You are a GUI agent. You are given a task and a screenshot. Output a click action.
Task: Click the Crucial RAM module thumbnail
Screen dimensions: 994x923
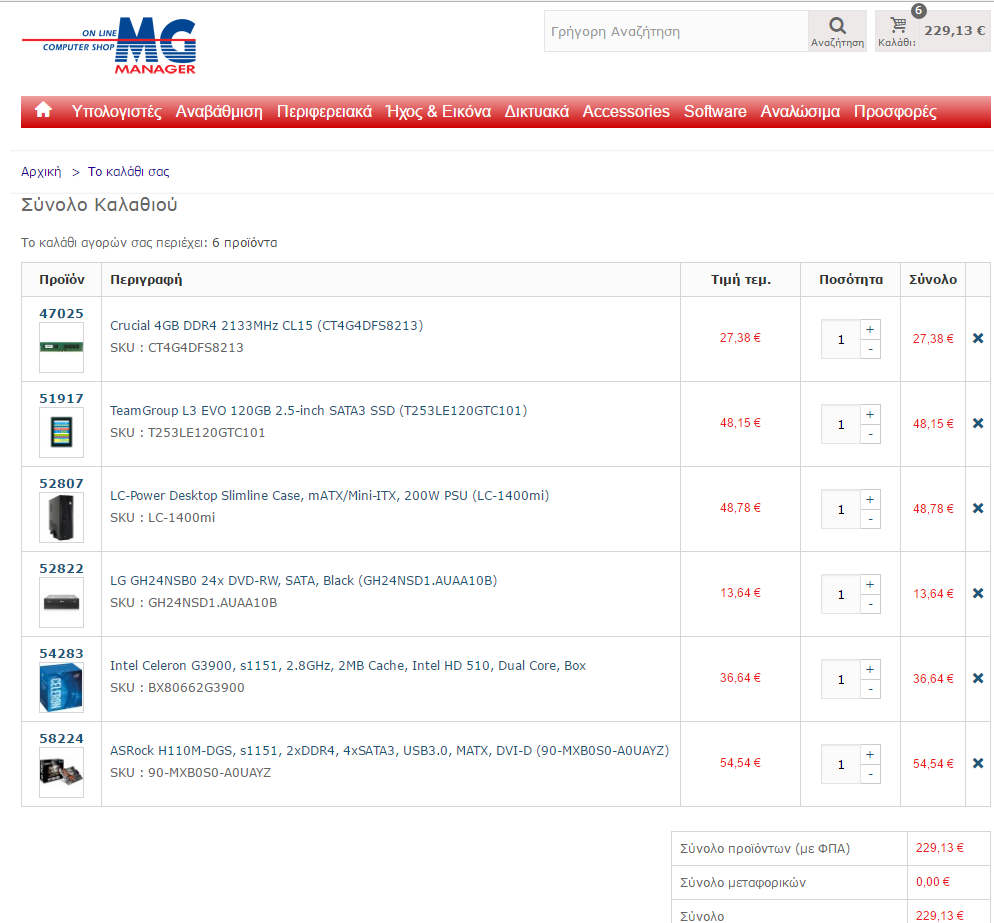point(61,347)
